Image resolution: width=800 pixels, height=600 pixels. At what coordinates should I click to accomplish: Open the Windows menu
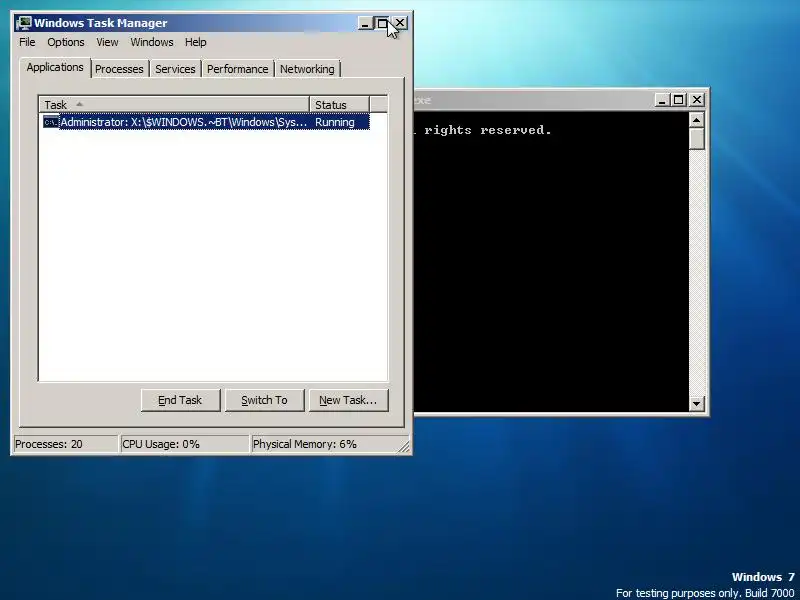[x=152, y=42]
